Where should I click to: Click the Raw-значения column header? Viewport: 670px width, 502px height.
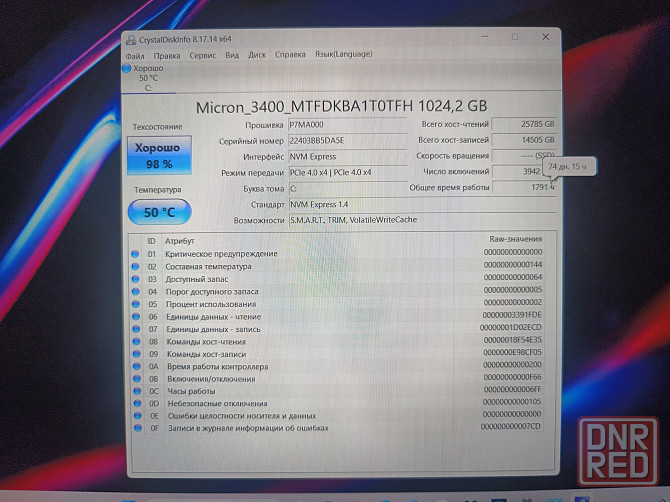515,239
